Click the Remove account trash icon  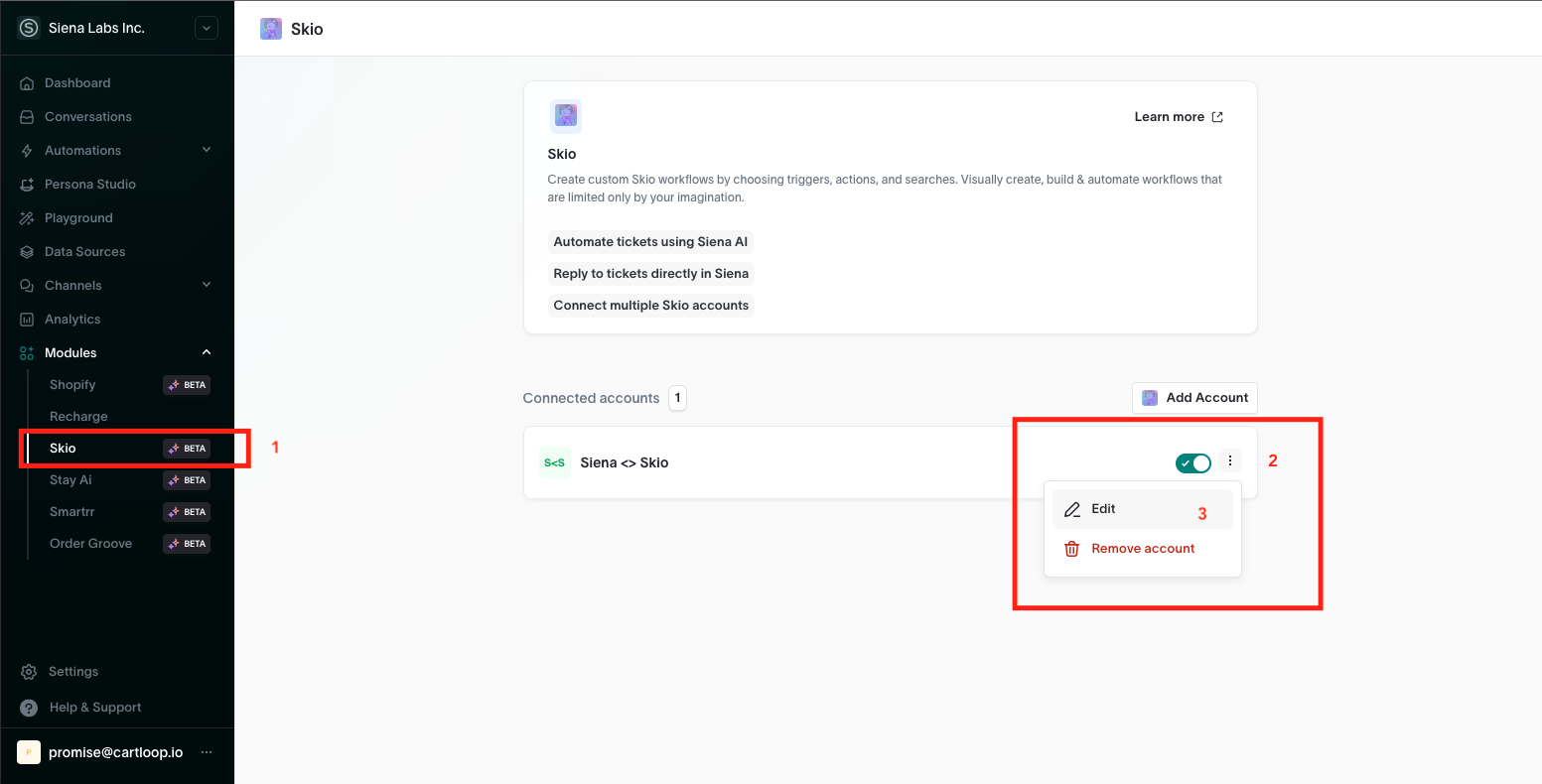[1072, 549]
